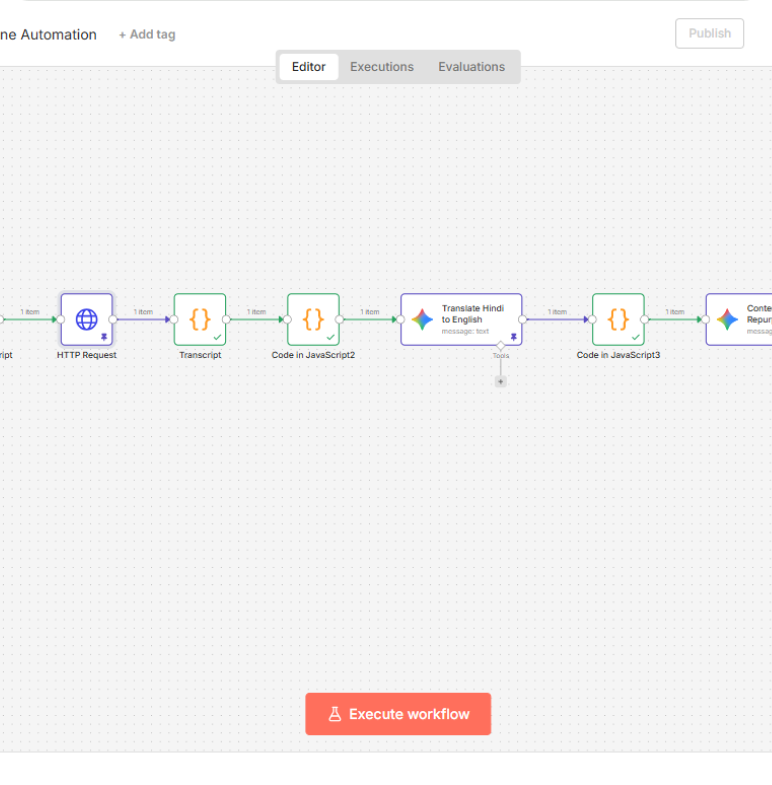This screenshot has width=772, height=785.
Task: Add a tool using the plus under Tools
Action: (x=501, y=381)
